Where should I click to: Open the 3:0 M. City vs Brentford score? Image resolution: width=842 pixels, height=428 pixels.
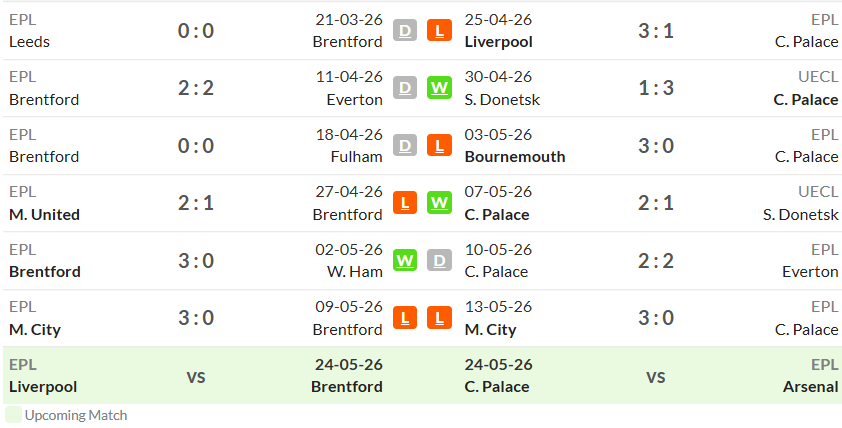[196, 318]
